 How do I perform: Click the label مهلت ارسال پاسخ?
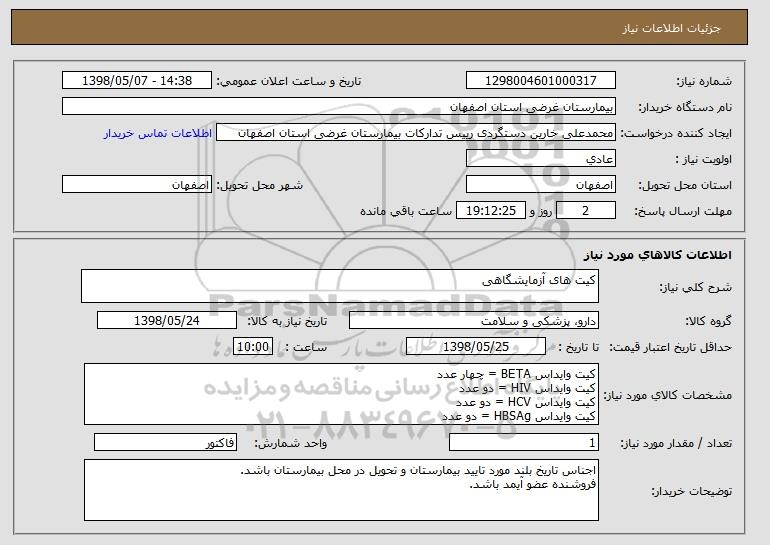pos(683,211)
